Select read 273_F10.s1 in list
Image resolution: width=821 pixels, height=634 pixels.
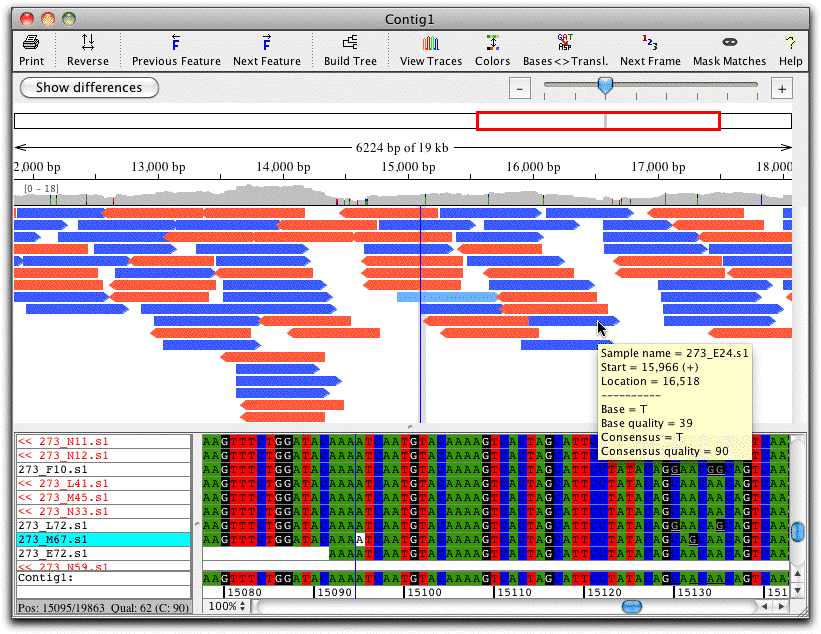point(104,470)
